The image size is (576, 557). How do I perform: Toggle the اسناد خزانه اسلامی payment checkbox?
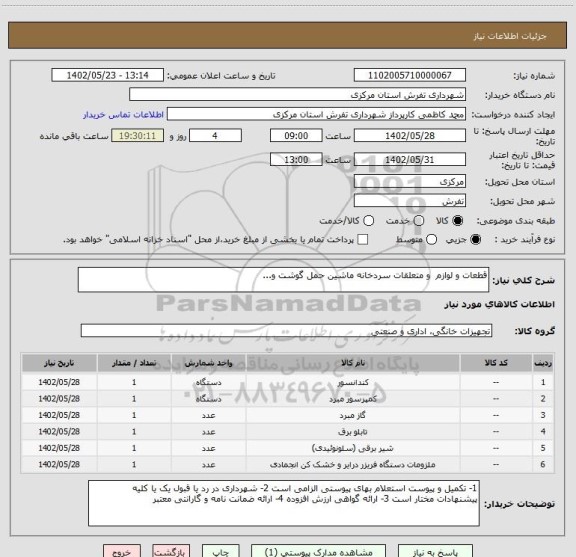[363, 240]
